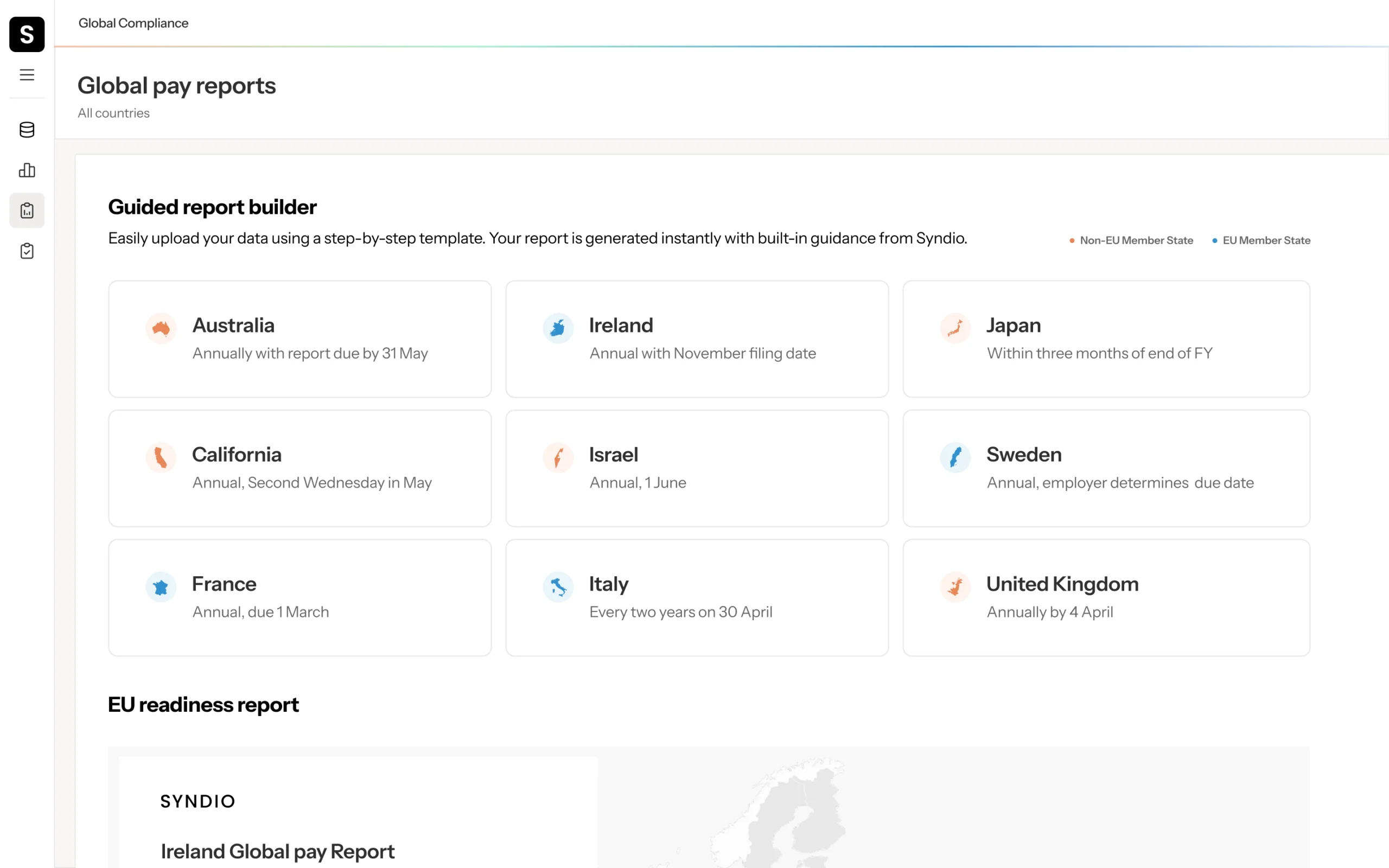This screenshot has height=868, width=1389.
Task: Click 'Every two years on 30 April'
Action: click(681, 611)
